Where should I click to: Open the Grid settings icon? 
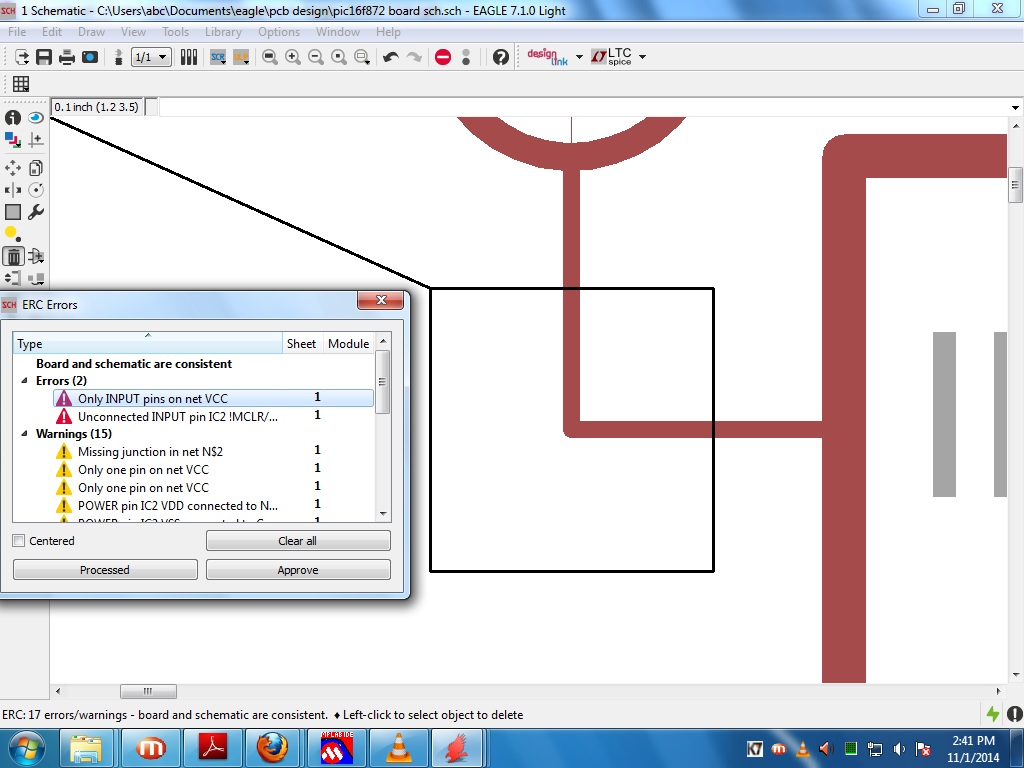point(21,84)
